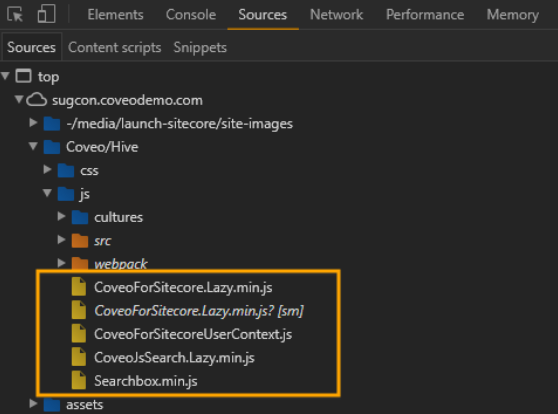Screen dimensions: 558x414
Task: Expand the assets folder arrow
Action: point(33,404)
